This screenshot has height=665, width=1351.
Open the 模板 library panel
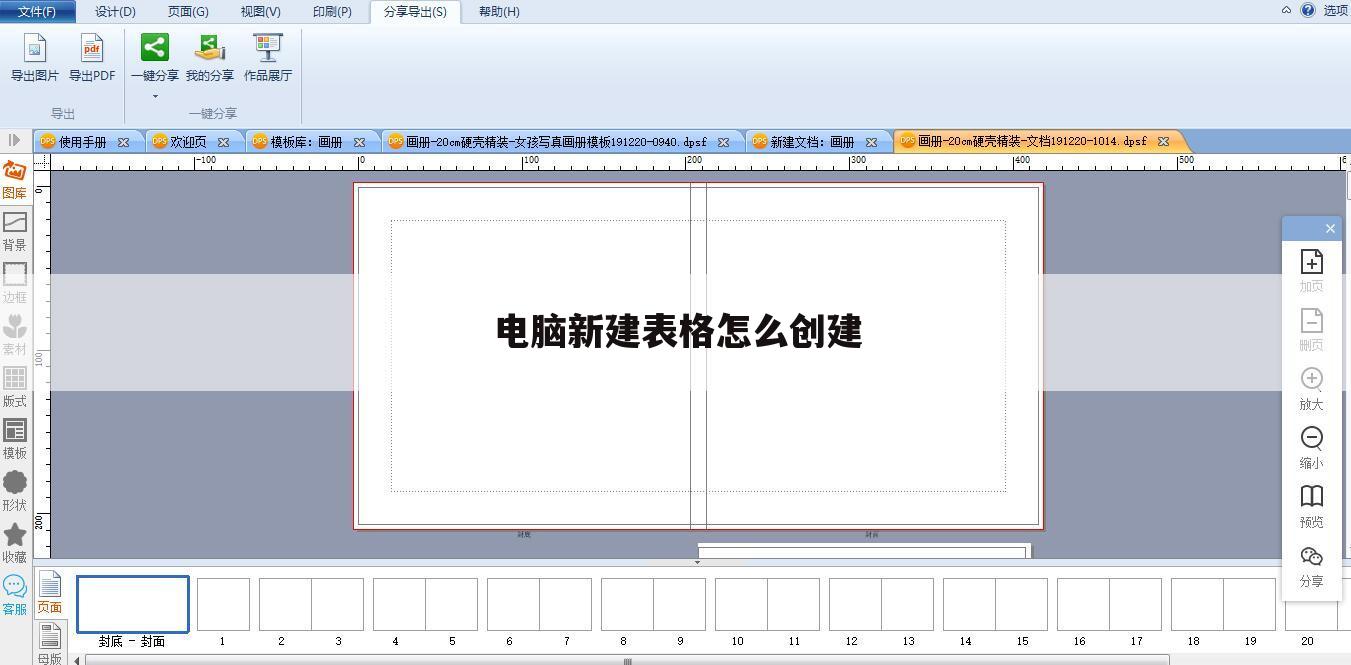[15, 438]
